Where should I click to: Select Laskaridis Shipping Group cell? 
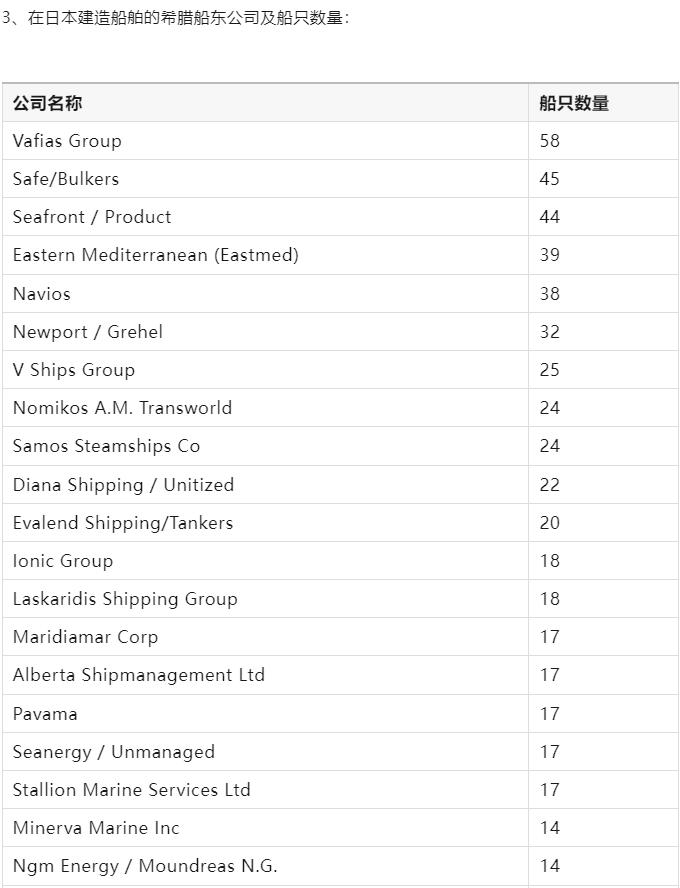[x=266, y=599]
